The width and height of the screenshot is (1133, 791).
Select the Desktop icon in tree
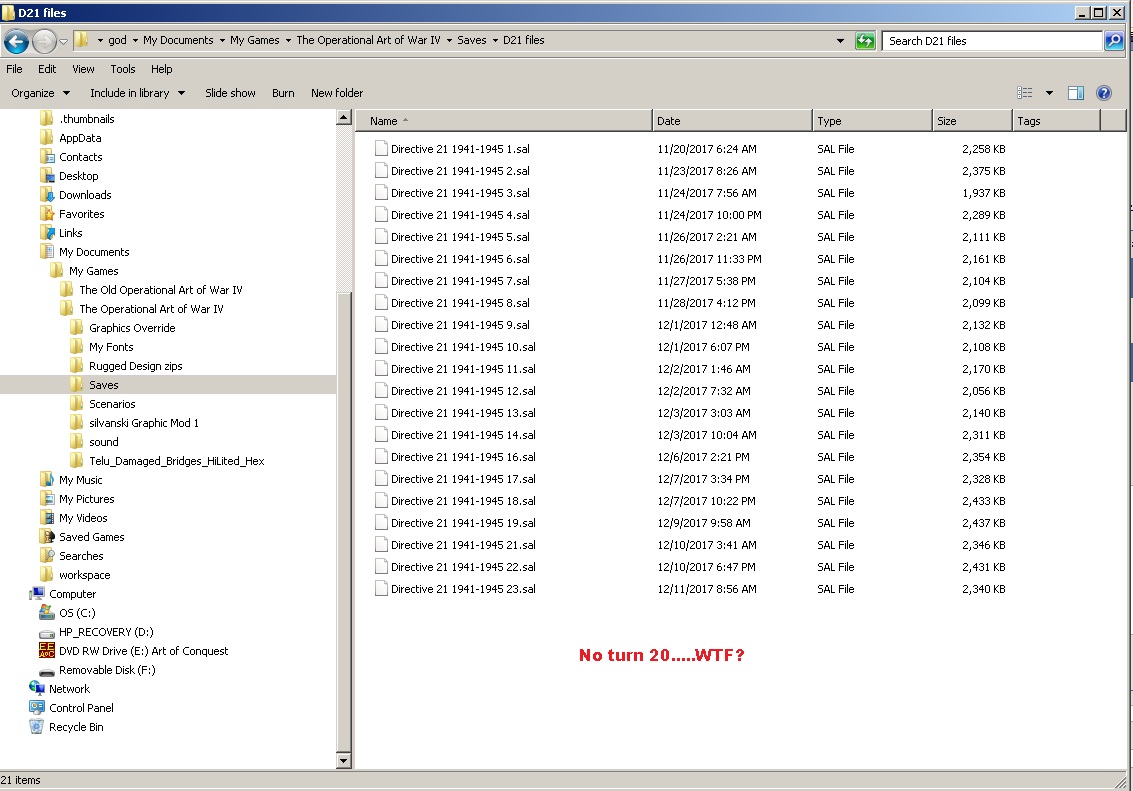pyautogui.click(x=46, y=176)
